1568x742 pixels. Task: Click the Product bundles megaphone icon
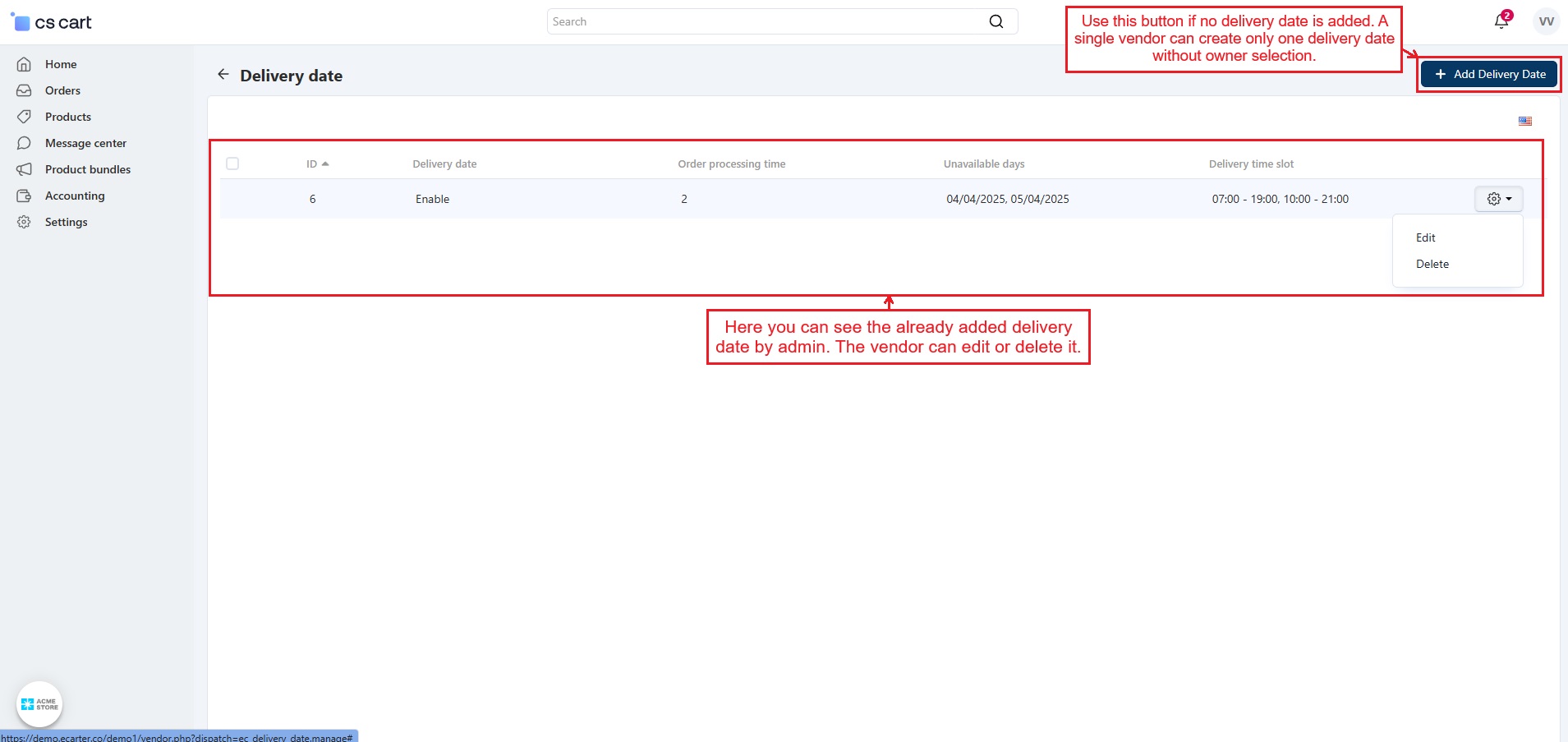(x=24, y=169)
